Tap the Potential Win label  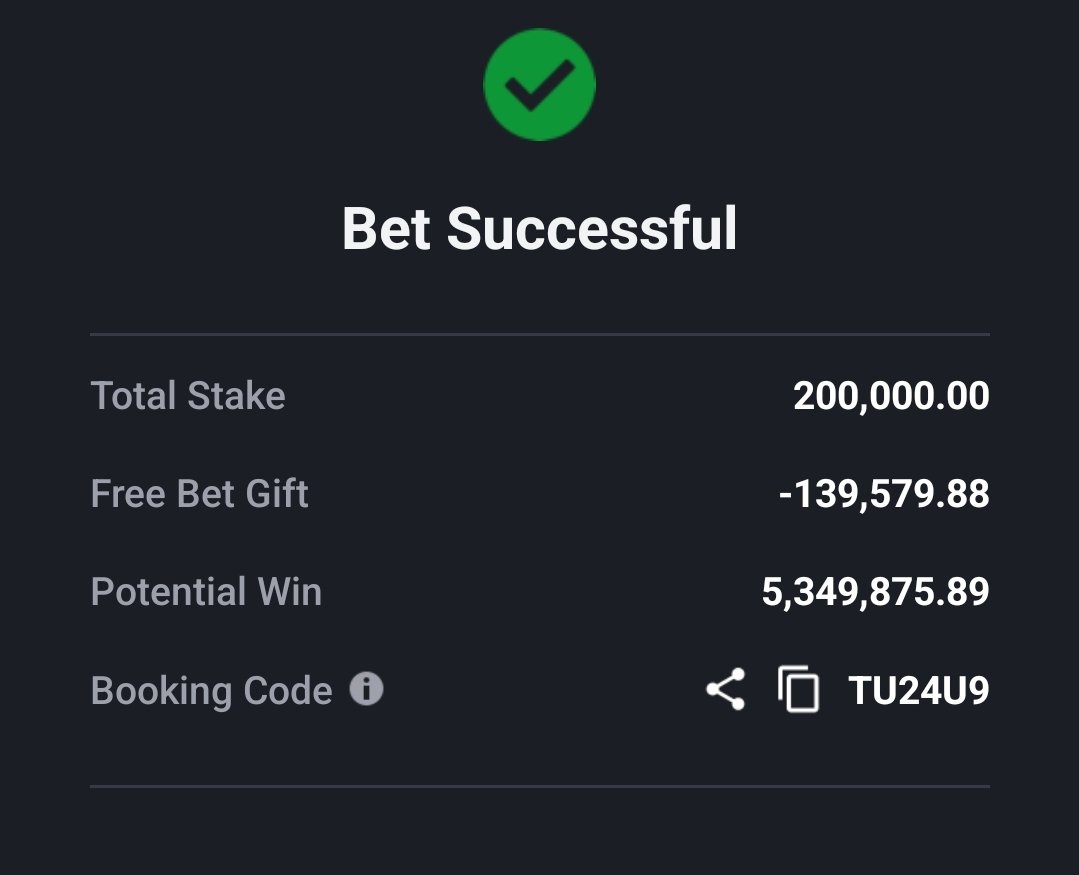click(x=206, y=592)
